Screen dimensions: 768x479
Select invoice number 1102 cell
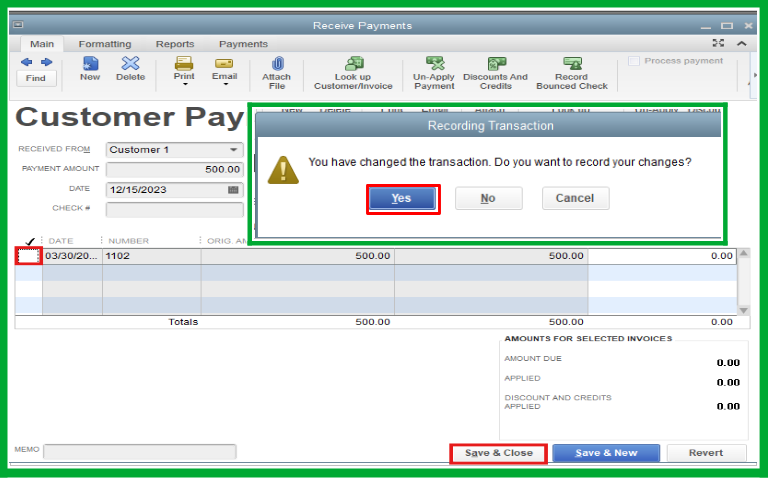point(151,256)
